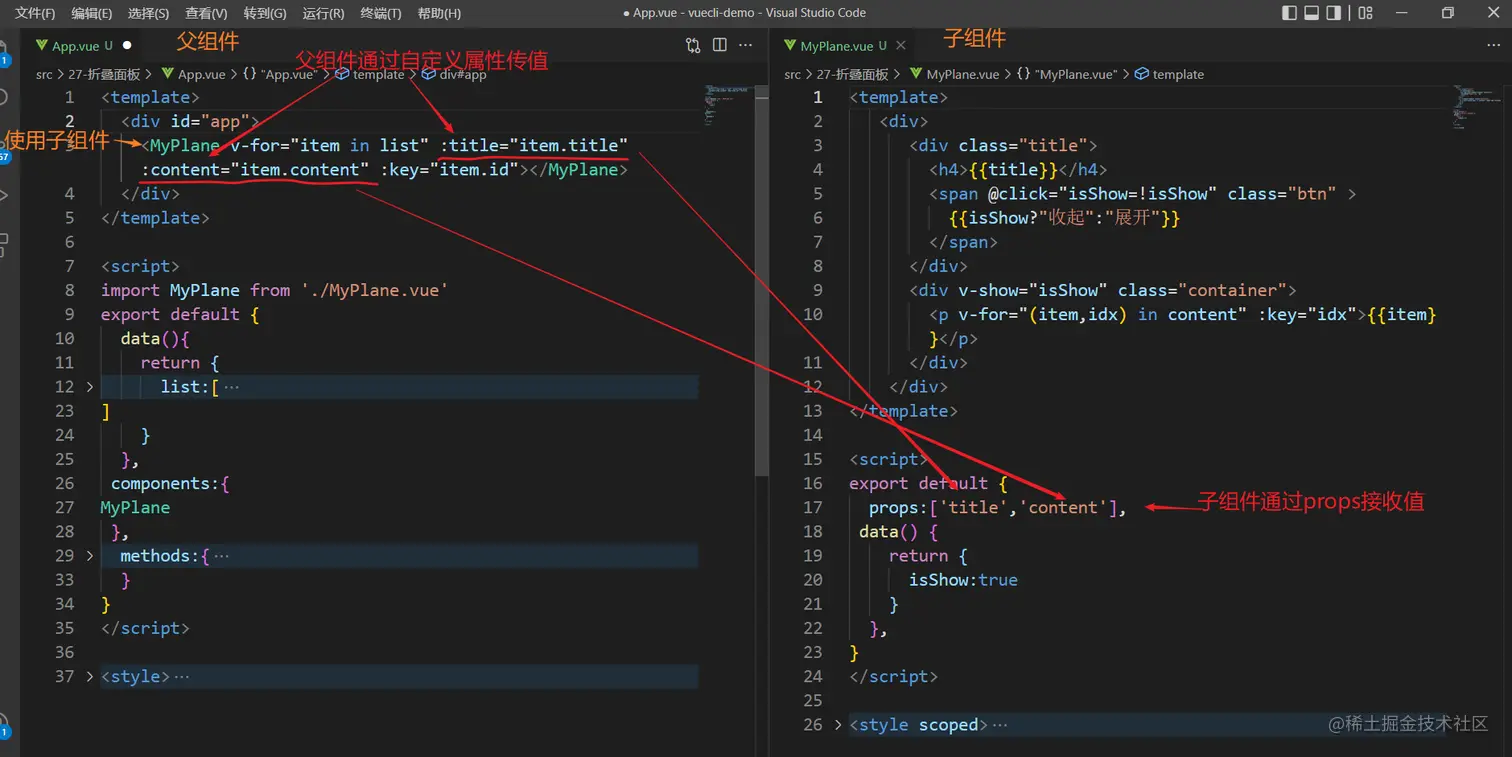This screenshot has height=757, width=1512.
Task: Click ellipsis after methods:{ to unfold
Action: (222, 556)
